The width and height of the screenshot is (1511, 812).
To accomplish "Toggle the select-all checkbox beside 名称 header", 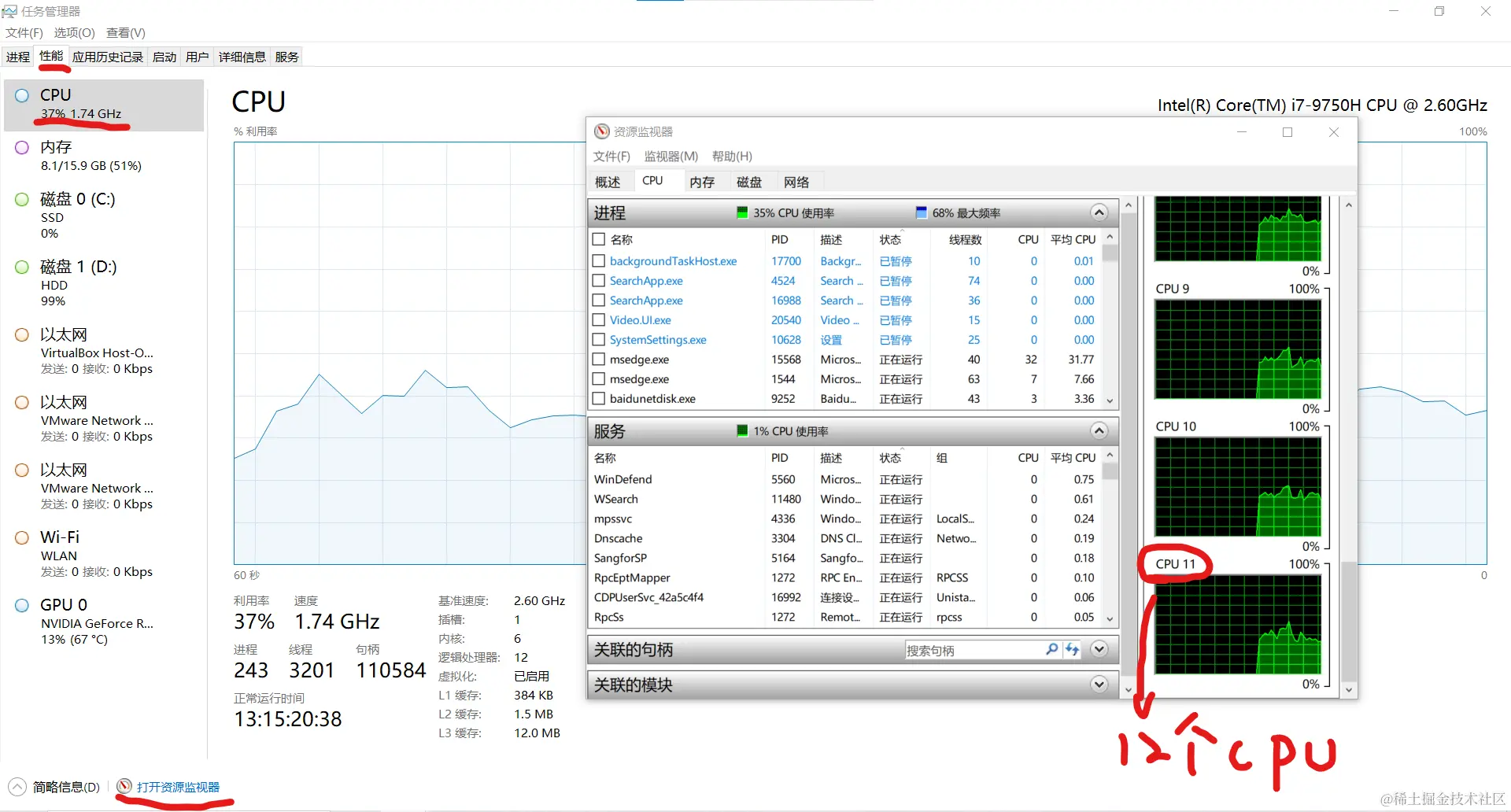I will tap(599, 239).
